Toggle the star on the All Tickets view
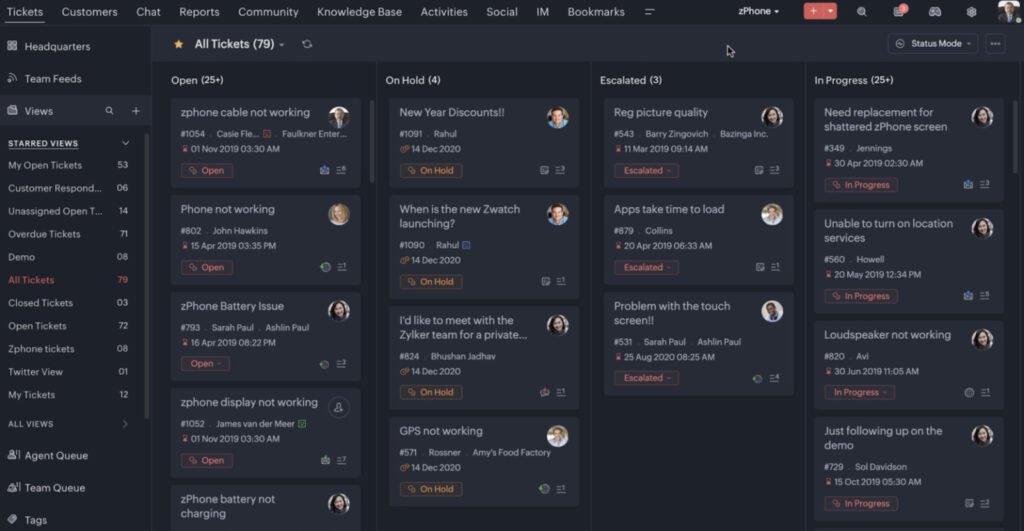The width and height of the screenshot is (1024, 531). pyautogui.click(x=178, y=44)
